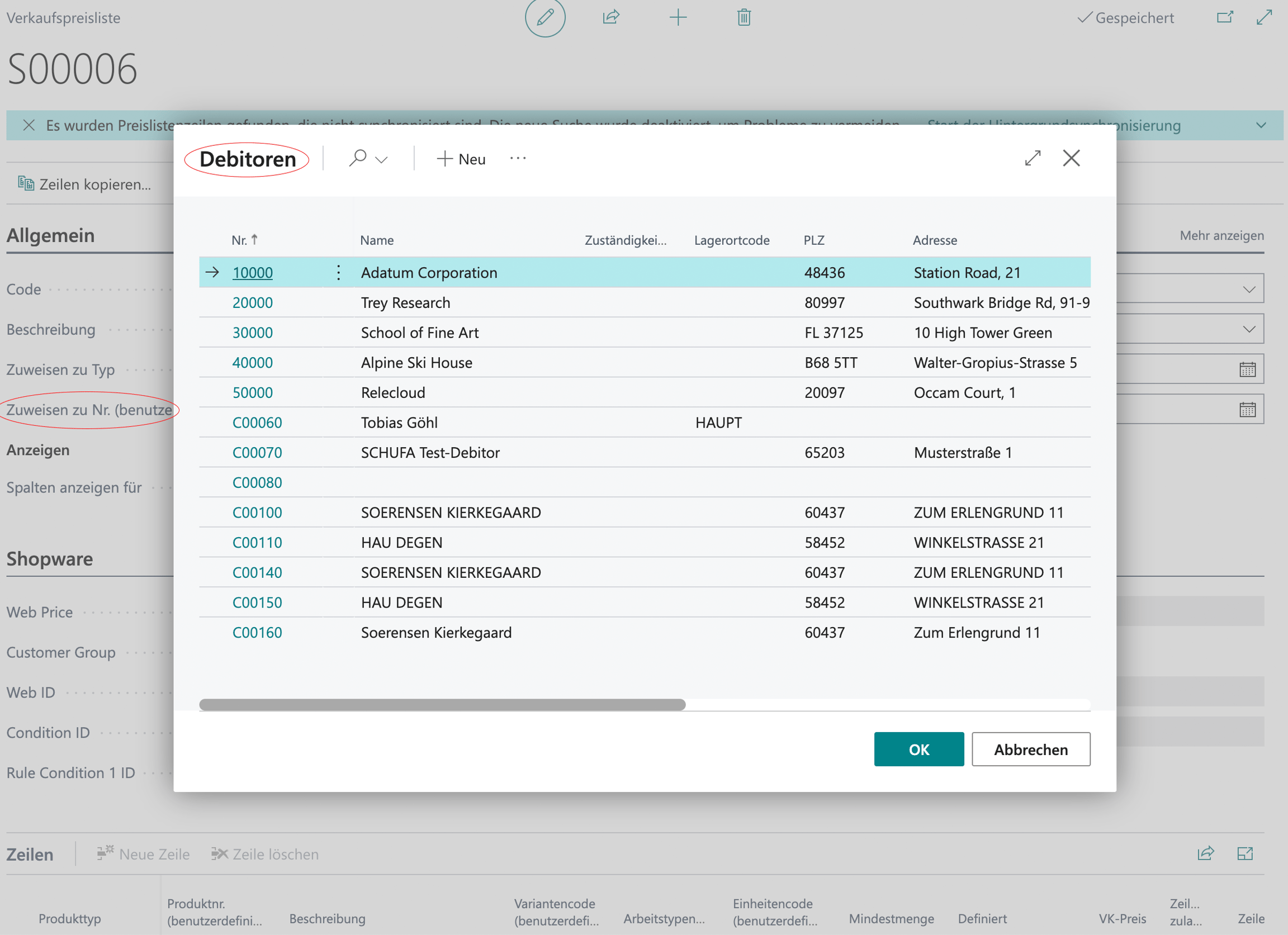Click the Abbrechen button
Image resolution: width=1288 pixels, height=935 pixels.
[1031, 749]
